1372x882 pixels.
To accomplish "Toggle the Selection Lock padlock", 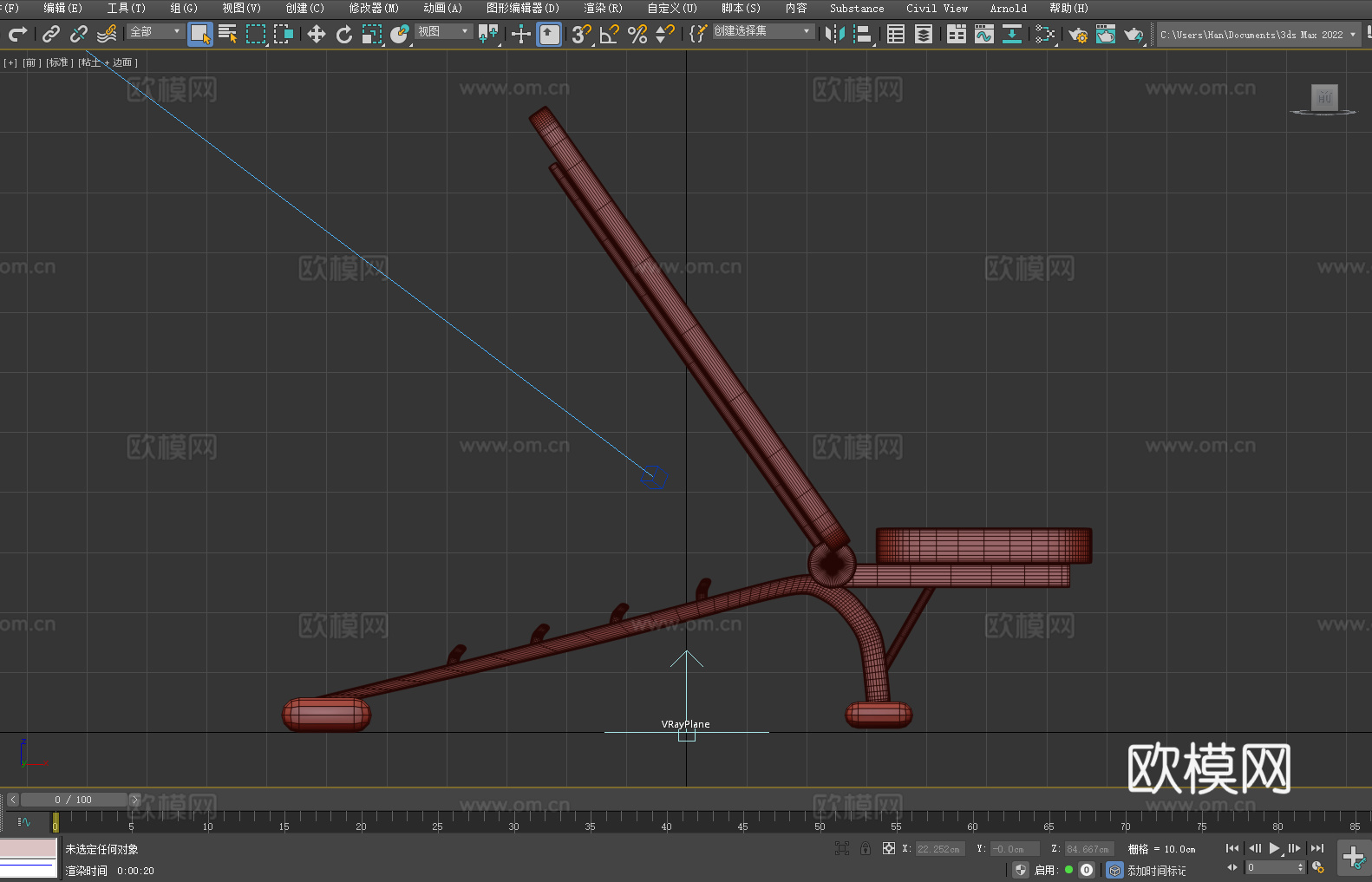I will point(866,849).
